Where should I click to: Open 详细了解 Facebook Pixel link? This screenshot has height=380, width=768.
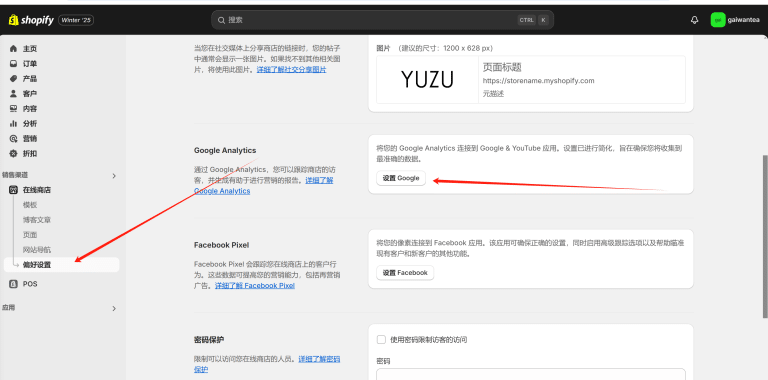coord(255,285)
